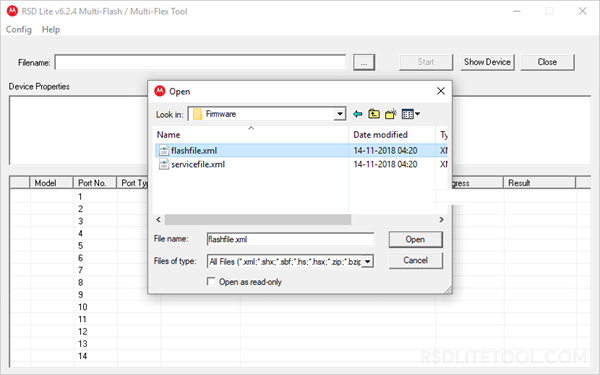This screenshot has height=375, width=600.
Task: Click the Result column header
Action: 539,183
